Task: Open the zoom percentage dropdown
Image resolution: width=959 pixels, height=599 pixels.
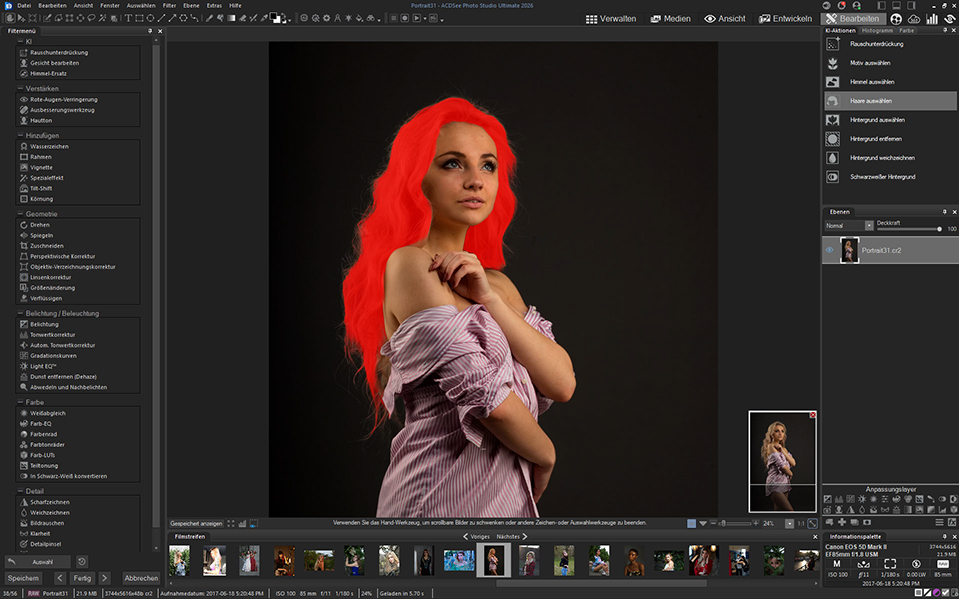Action: (x=790, y=523)
